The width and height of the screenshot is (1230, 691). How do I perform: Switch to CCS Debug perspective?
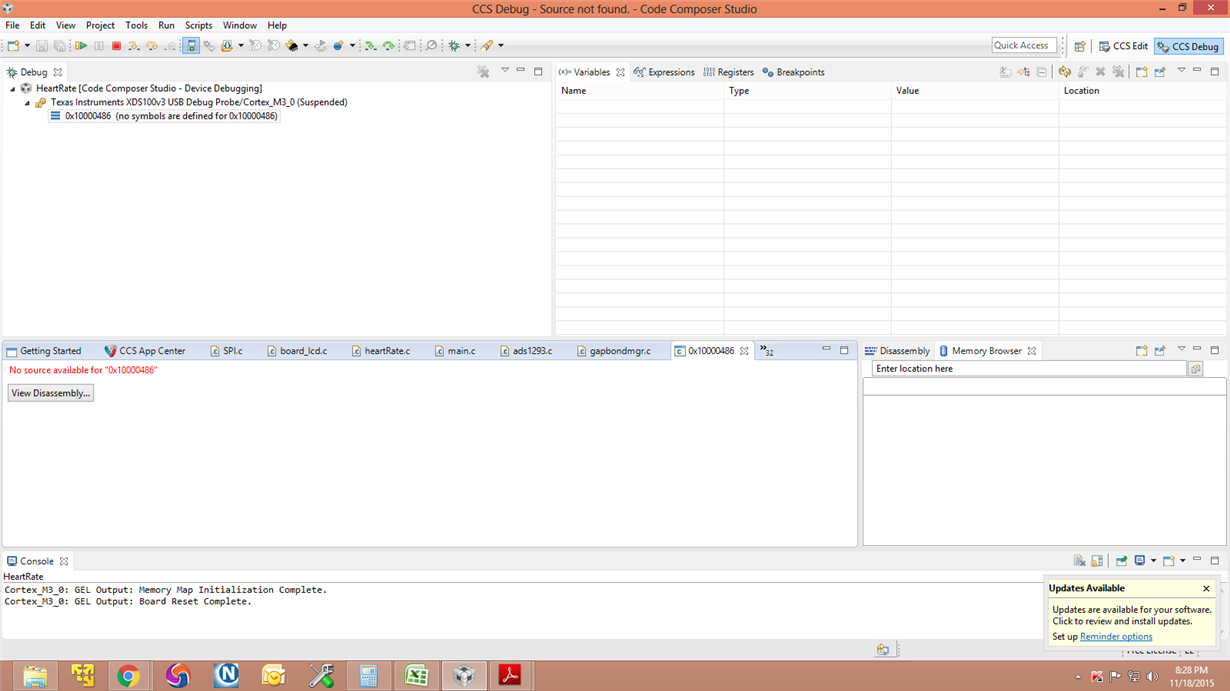pyautogui.click(x=1189, y=46)
